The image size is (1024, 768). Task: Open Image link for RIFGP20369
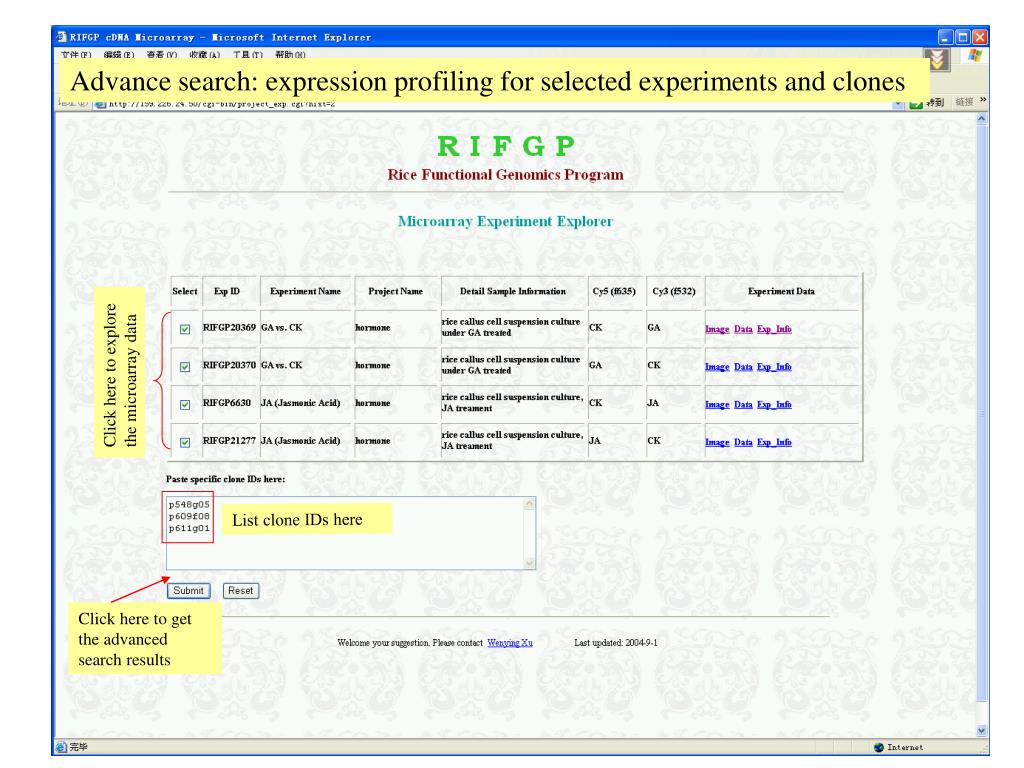tap(717, 329)
